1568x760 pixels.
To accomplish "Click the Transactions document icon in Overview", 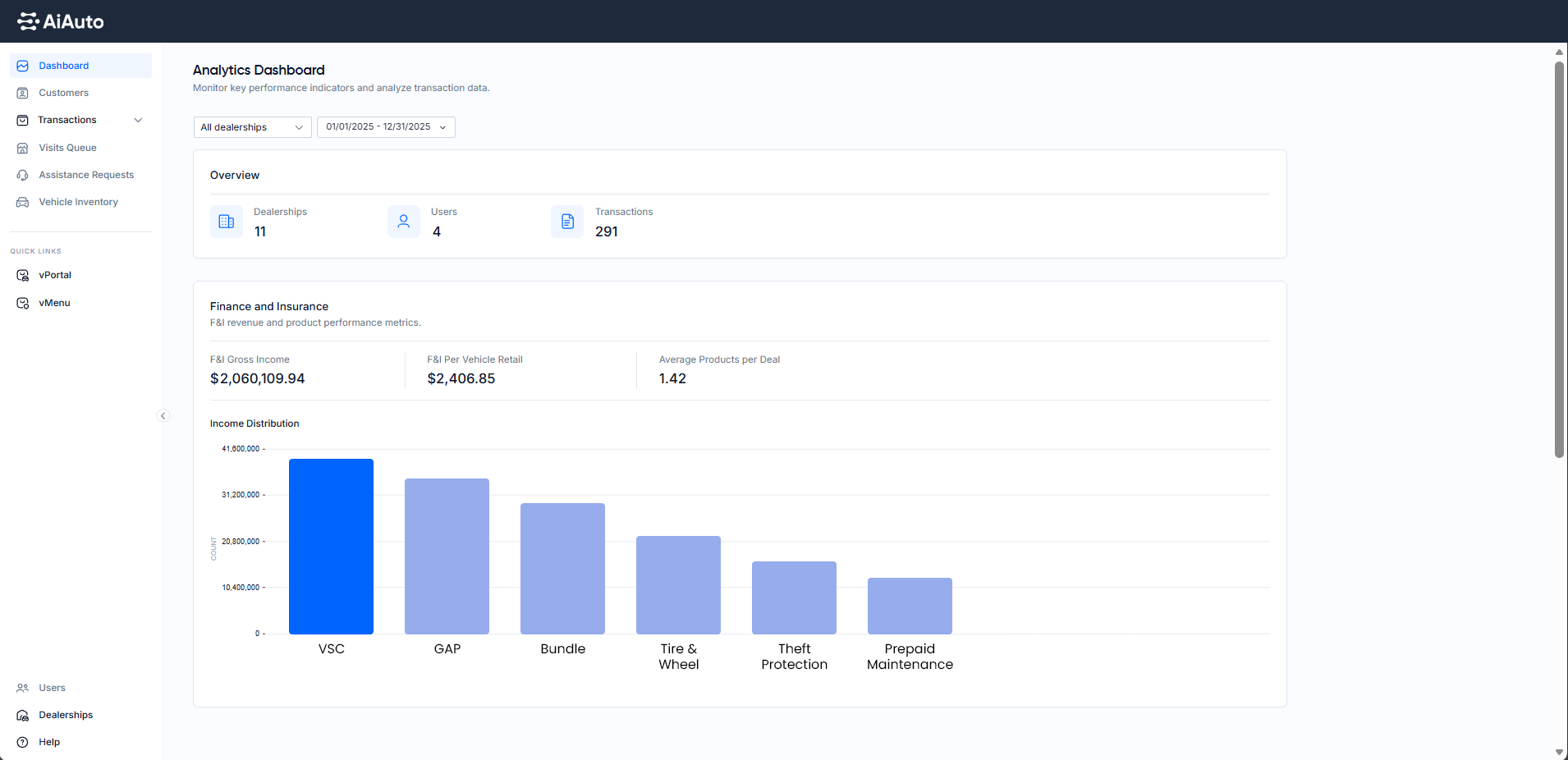I will coord(567,222).
